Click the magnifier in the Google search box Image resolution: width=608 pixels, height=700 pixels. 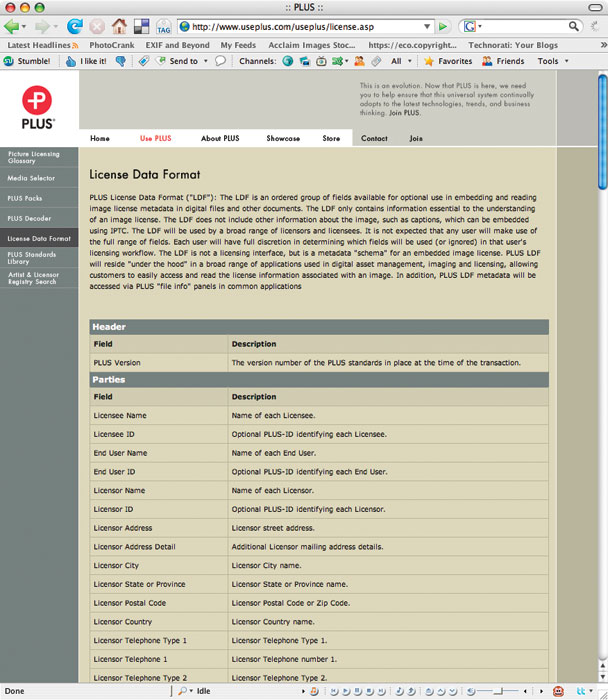tap(574, 26)
